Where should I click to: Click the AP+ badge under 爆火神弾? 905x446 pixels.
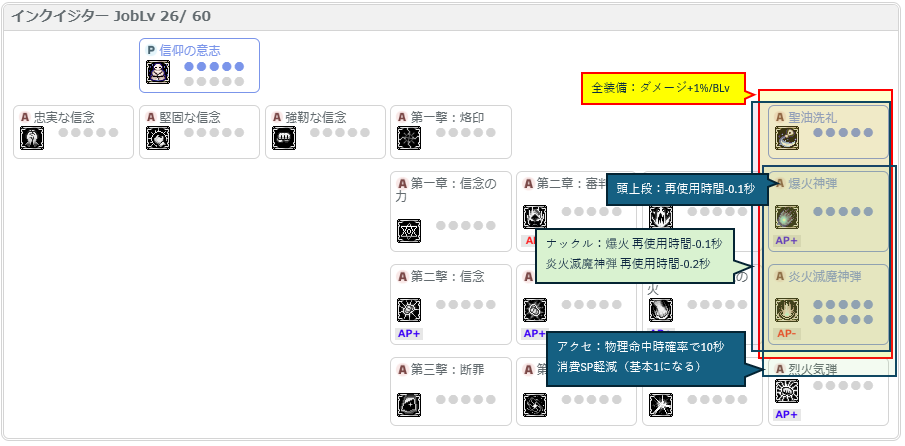788,241
